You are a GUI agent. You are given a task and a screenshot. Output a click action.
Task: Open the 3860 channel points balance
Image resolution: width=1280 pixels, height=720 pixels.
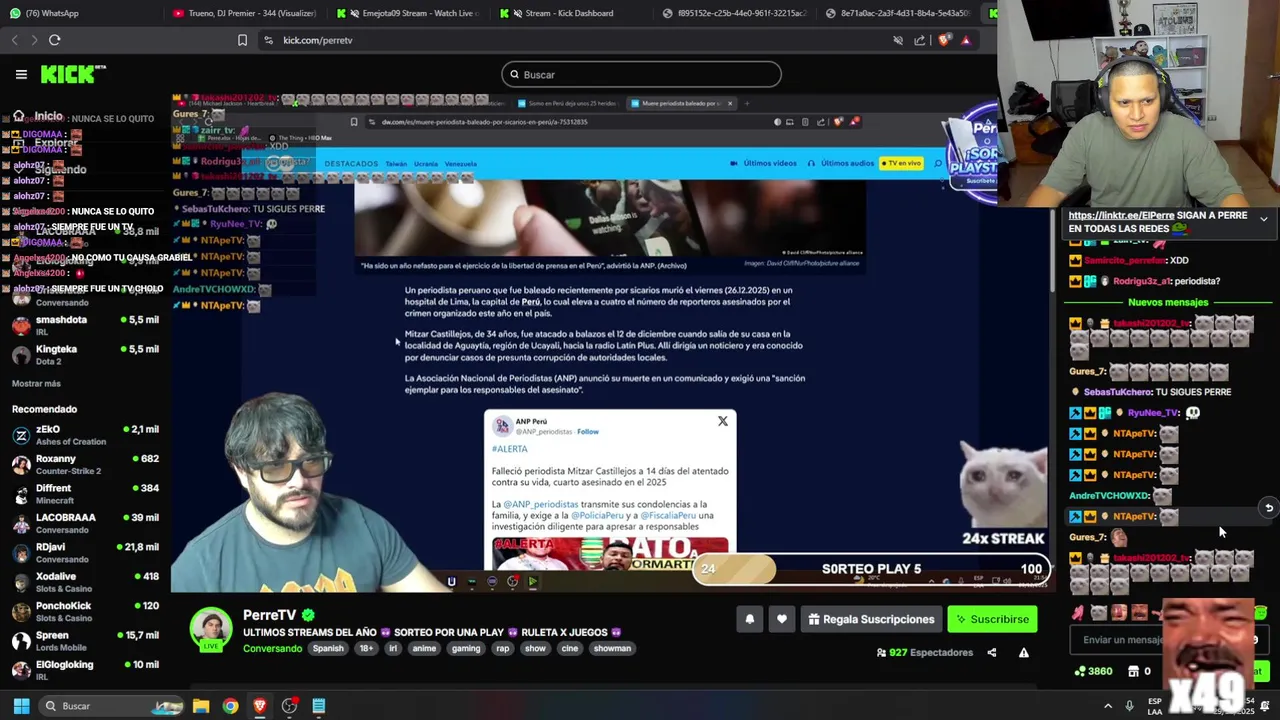point(1093,671)
